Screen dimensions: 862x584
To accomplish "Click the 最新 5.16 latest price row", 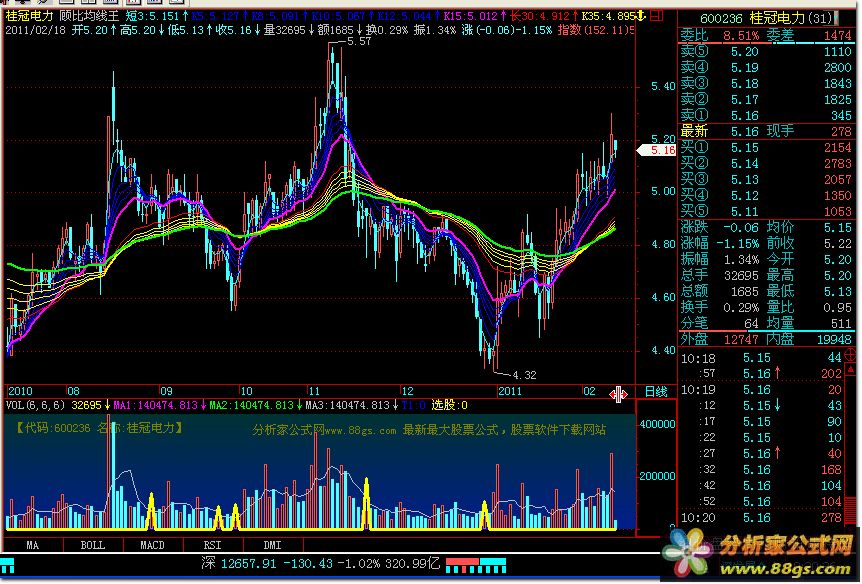I will pyautogui.click(x=719, y=131).
